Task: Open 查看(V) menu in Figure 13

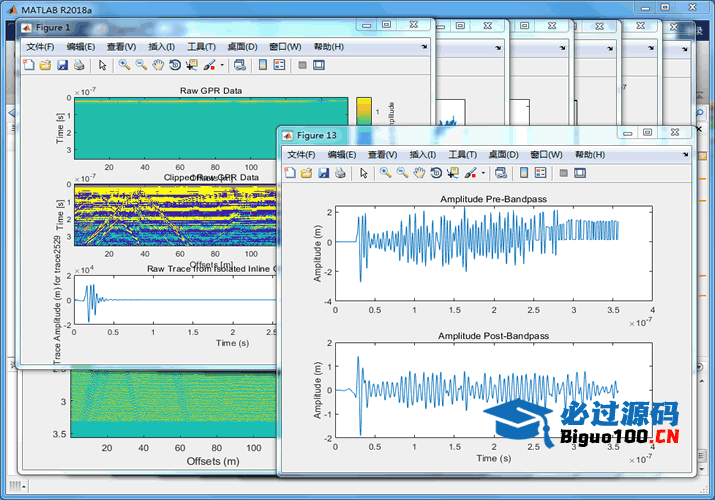Action: click(383, 155)
